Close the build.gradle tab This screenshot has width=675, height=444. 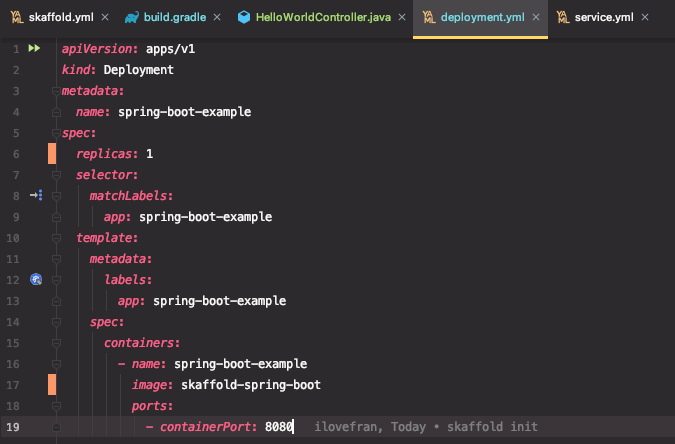(x=217, y=17)
